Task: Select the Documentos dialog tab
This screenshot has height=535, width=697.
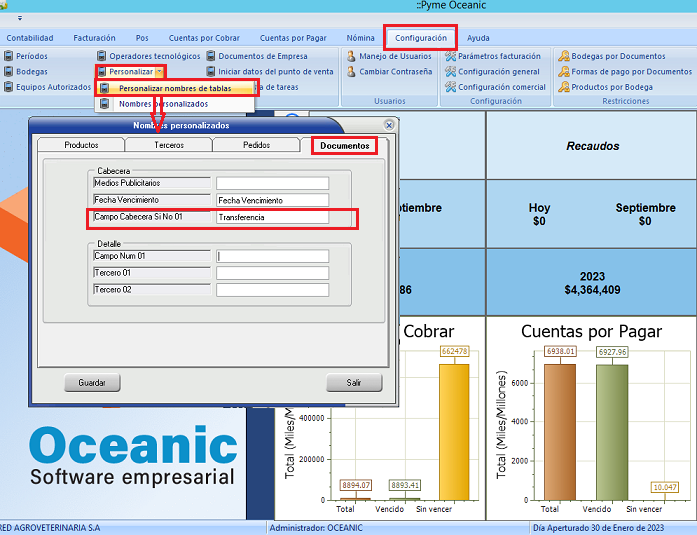Action: pyautogui.click(x=344, y=146)
